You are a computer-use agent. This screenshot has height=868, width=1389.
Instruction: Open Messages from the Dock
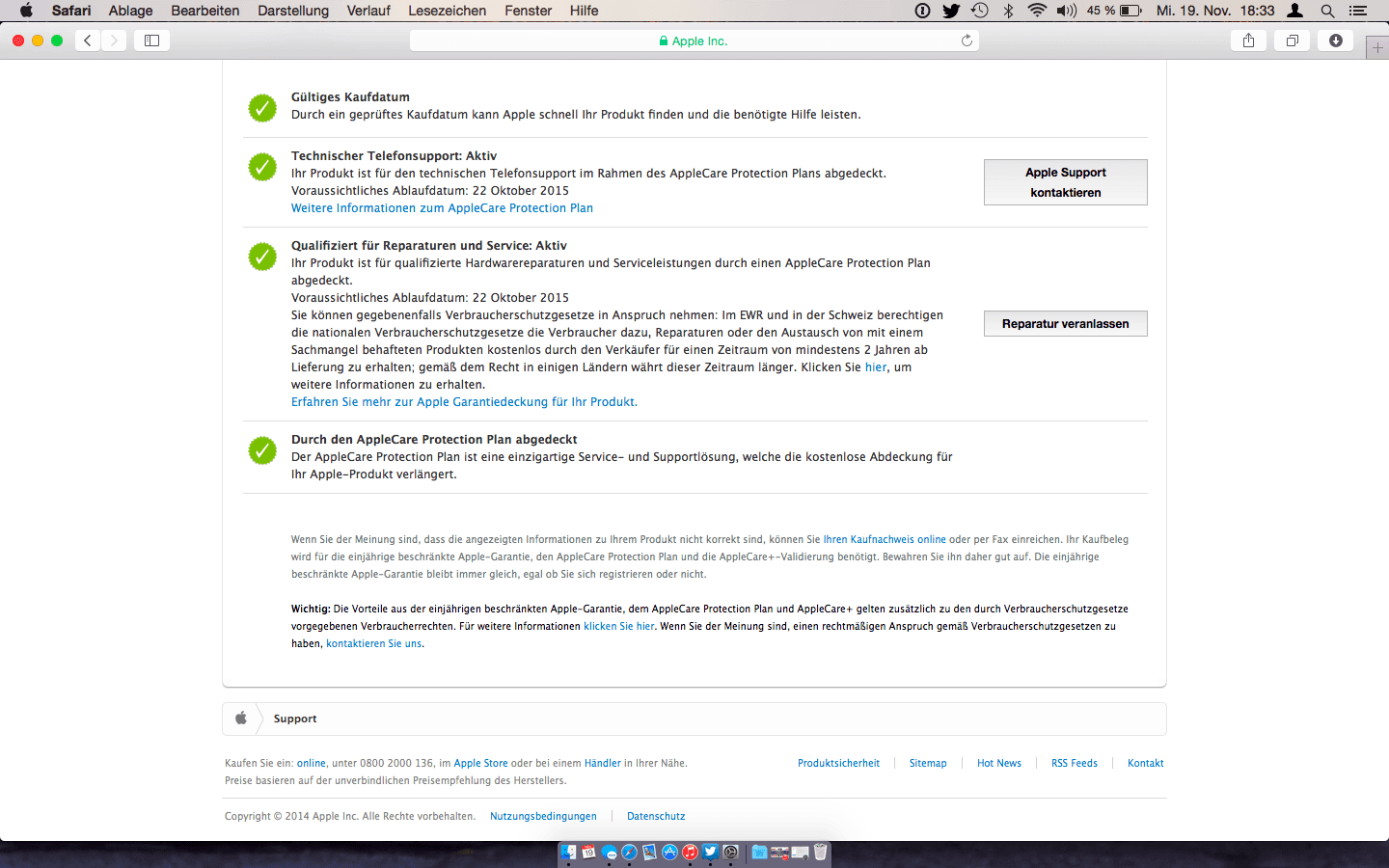609,852
